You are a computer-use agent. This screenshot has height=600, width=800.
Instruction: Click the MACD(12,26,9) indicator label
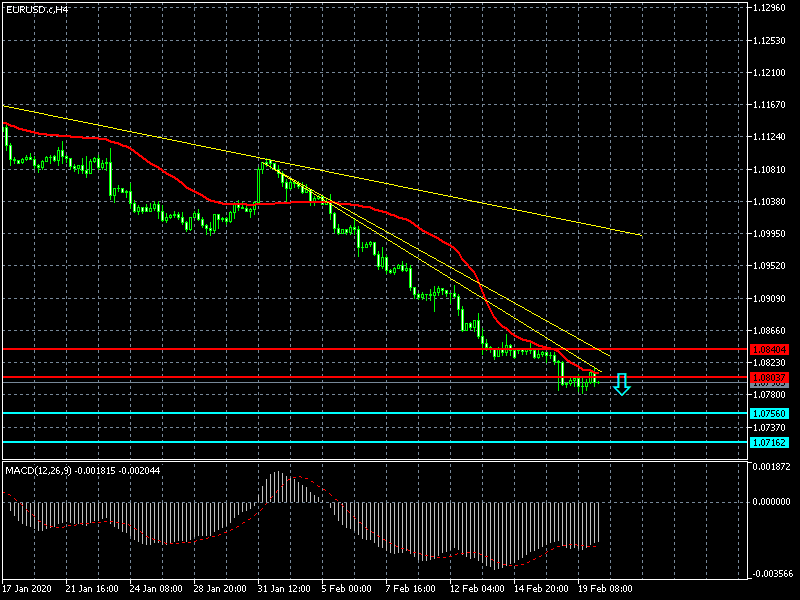point(84,470)
